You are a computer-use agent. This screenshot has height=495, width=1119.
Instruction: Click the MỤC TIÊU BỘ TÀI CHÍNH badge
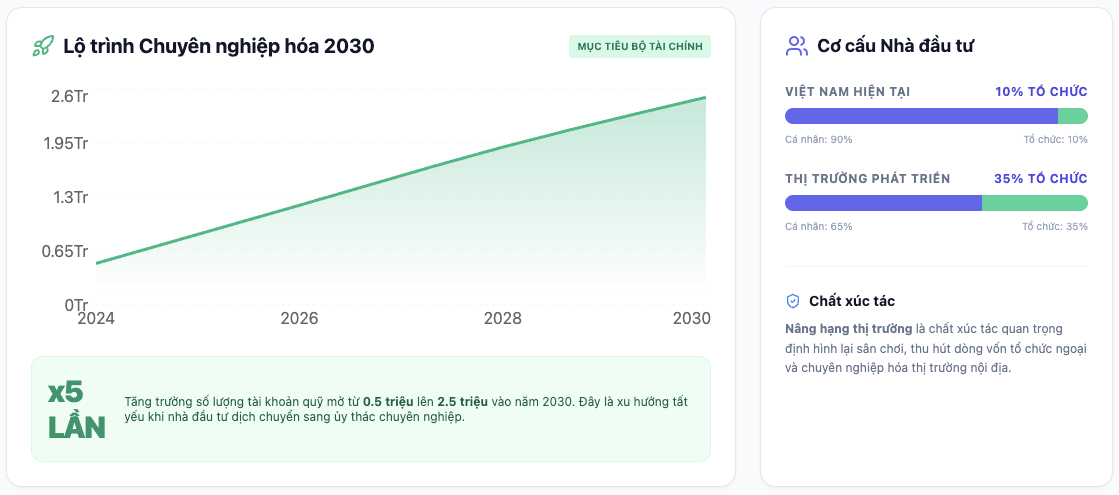pos(640,47)
